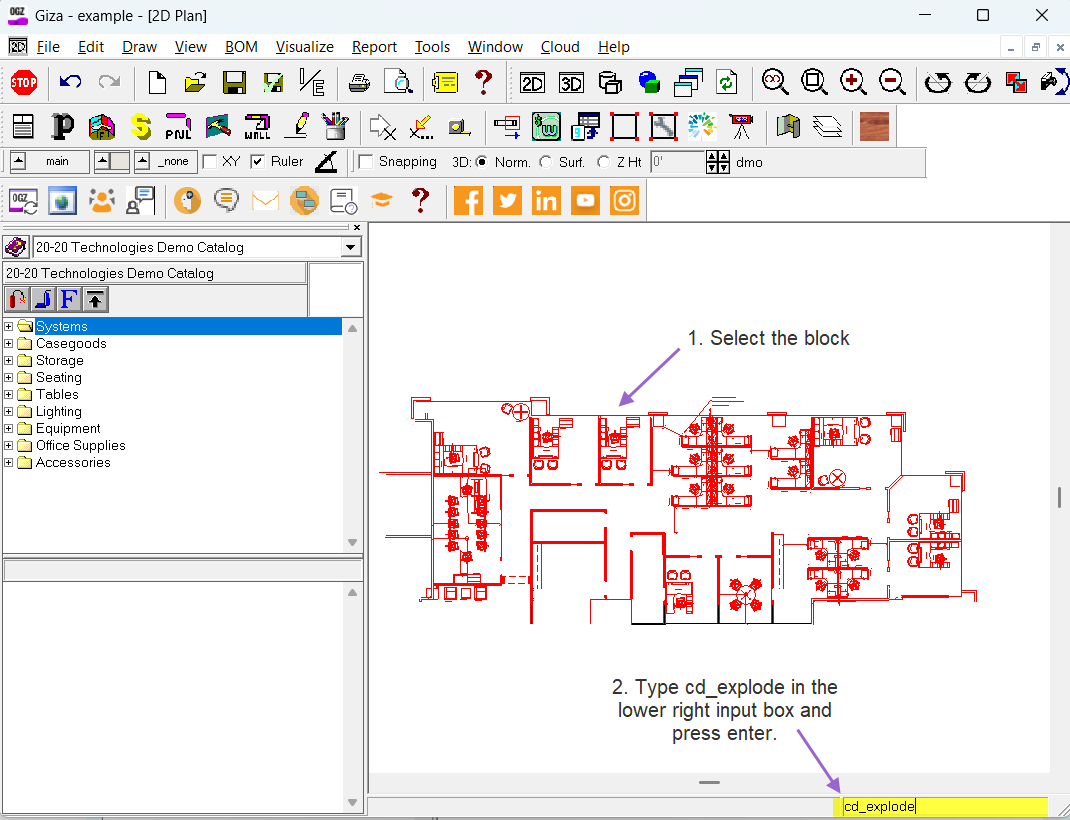The height and width of the screenshot is (820, 1070).
Task: Click the Save floppy disk icon
Action: pos(234,83)
